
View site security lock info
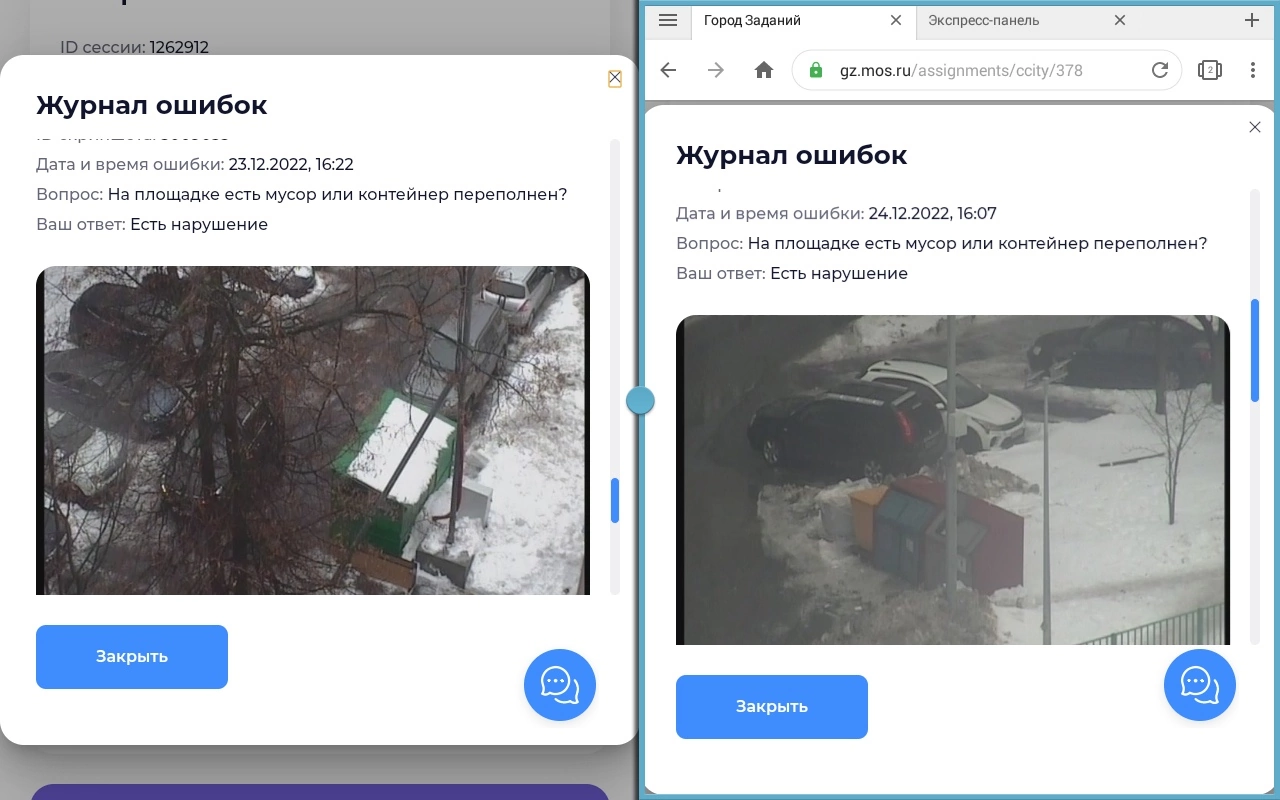pyautogui.click(x=816, y=70)
